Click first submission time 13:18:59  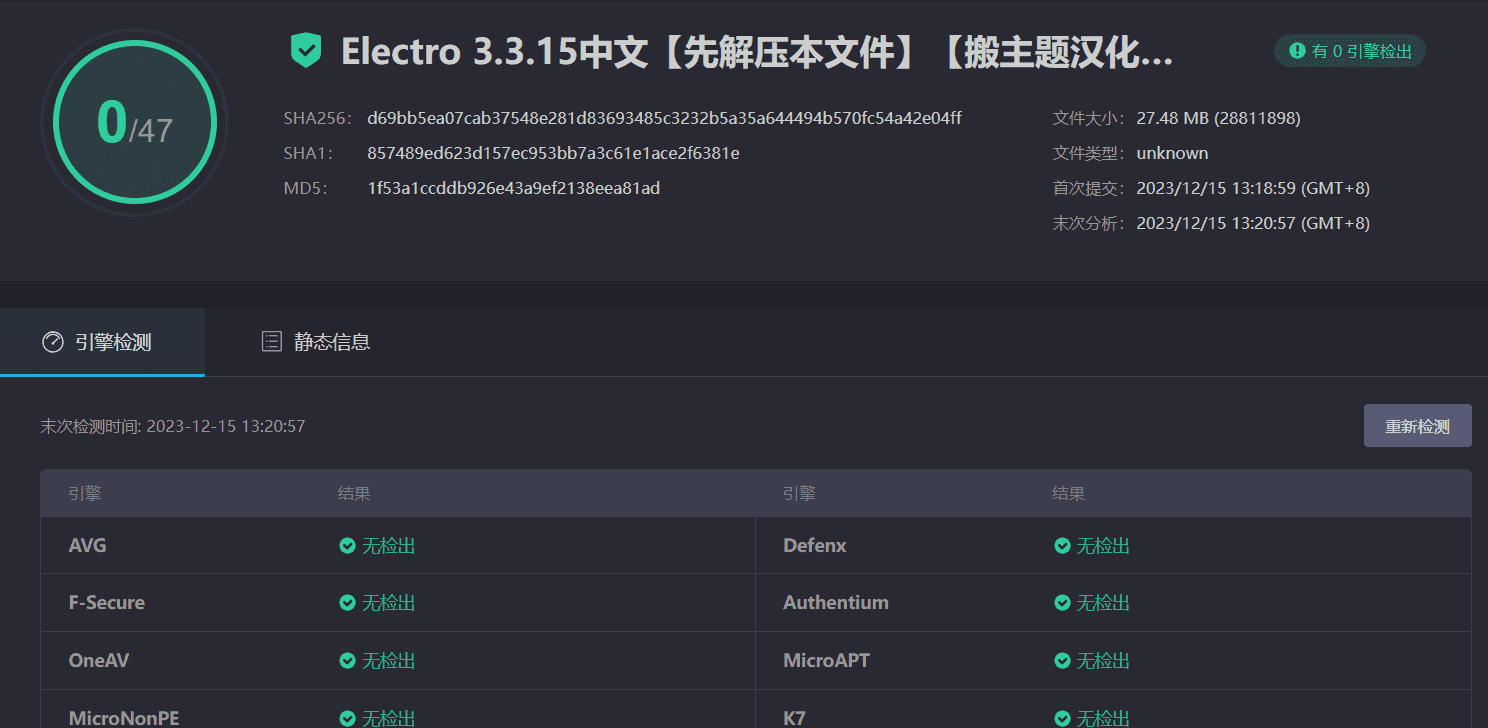[1253, 188]
